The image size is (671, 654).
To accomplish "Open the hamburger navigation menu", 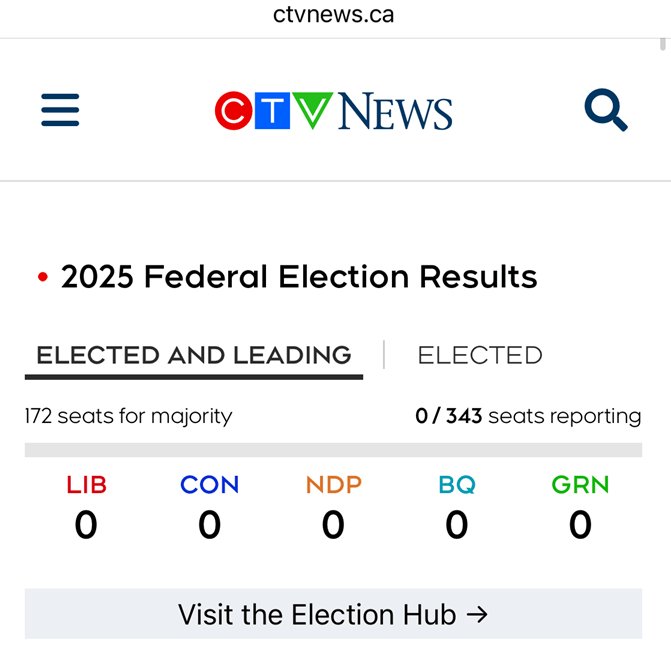I will [60, 110].
